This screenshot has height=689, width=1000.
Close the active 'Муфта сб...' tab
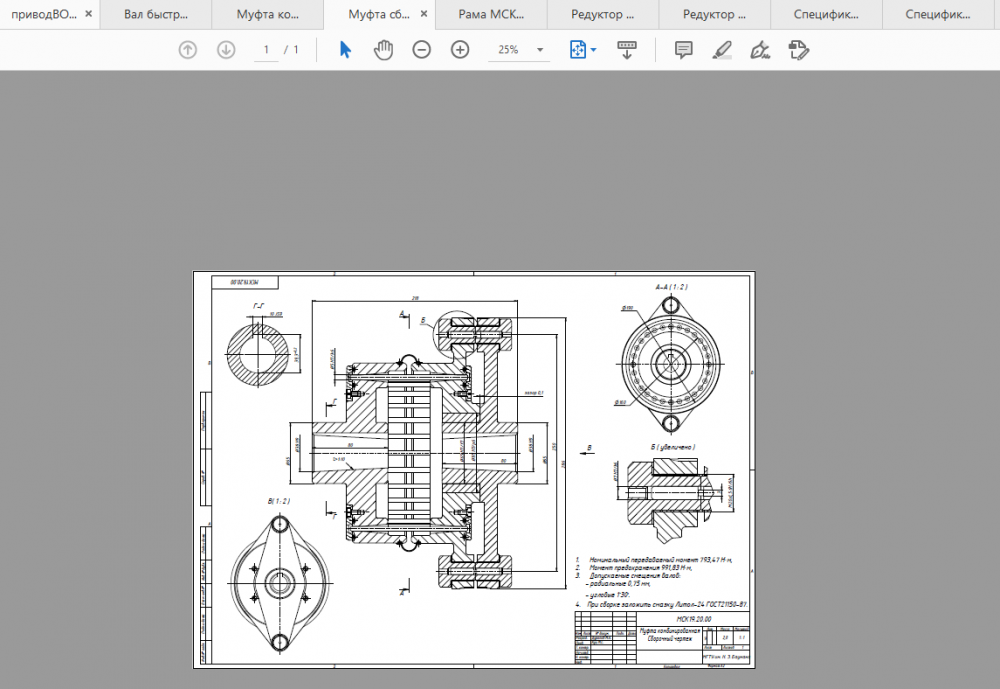tap(424, 15)
